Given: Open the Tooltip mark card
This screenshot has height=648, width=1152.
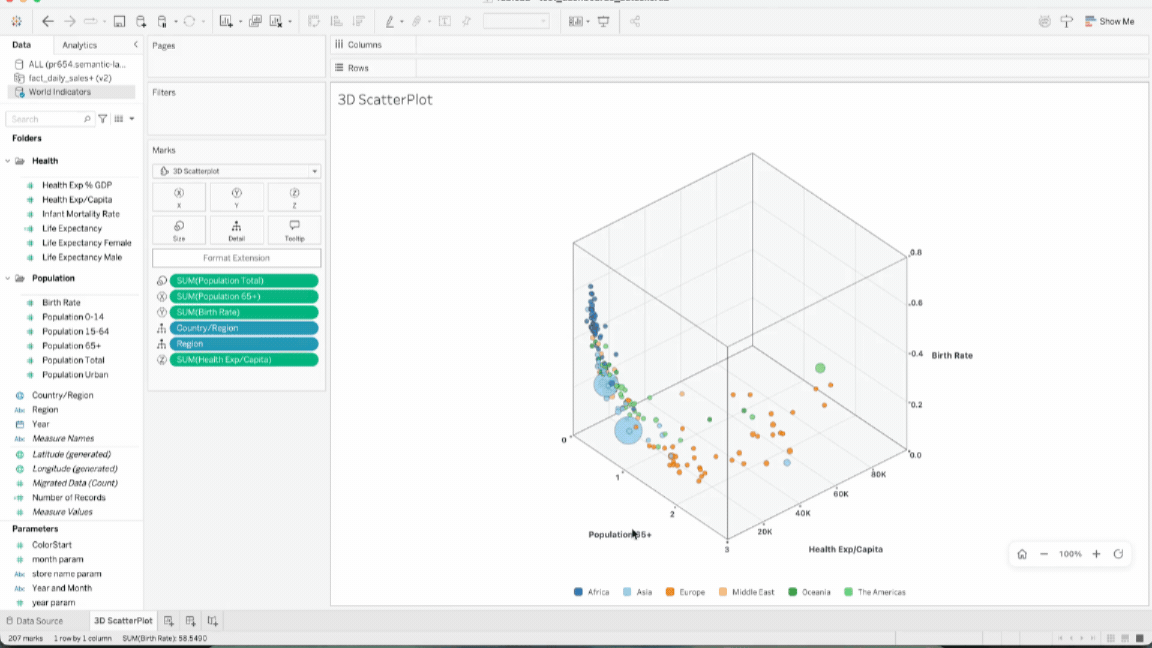Looking at the screenshot, I should [x=294, y=231].
